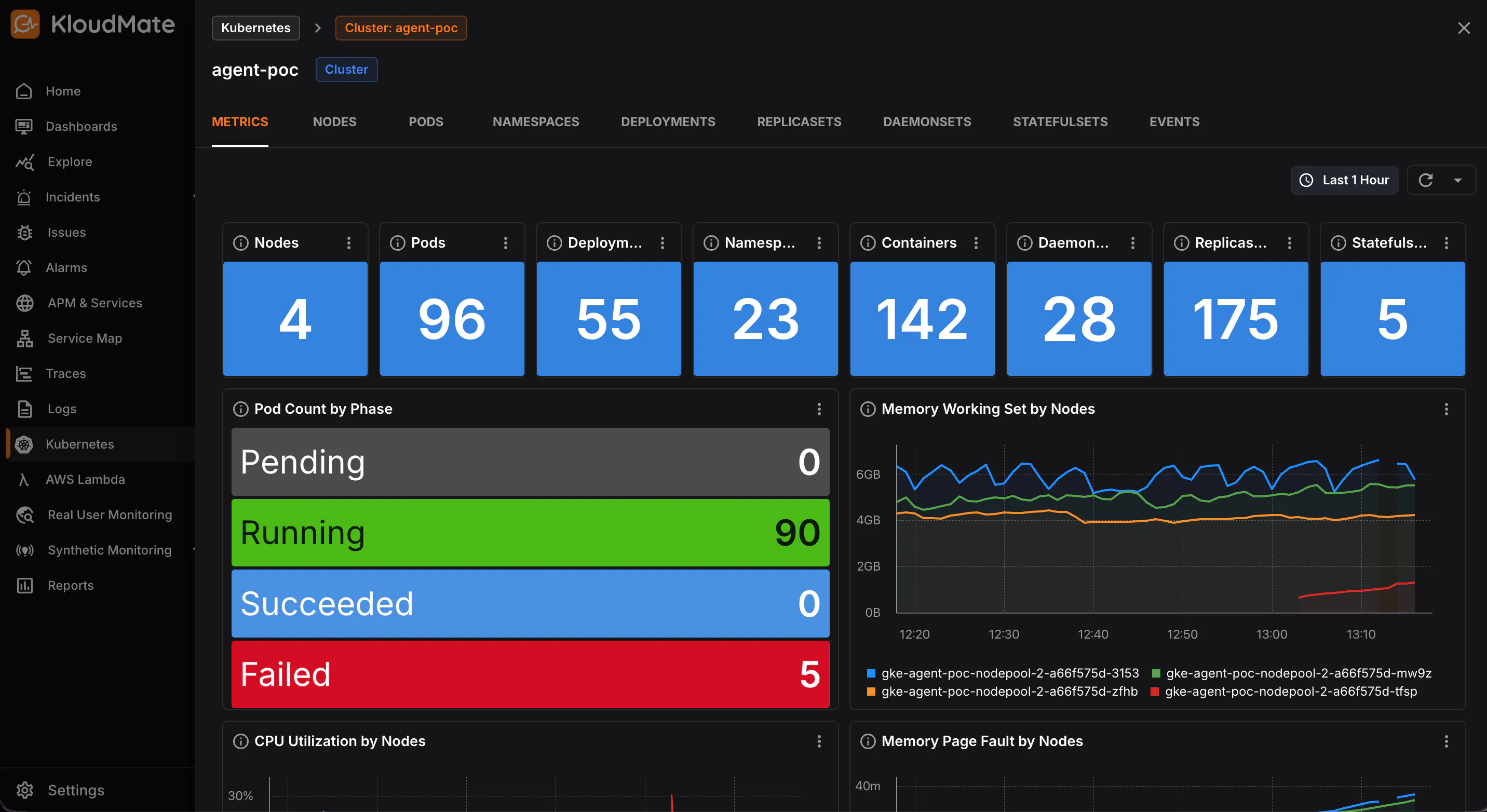Click the KloudMate logo icon
Viewport: 1487px width, 812px height.
(25, 24)
